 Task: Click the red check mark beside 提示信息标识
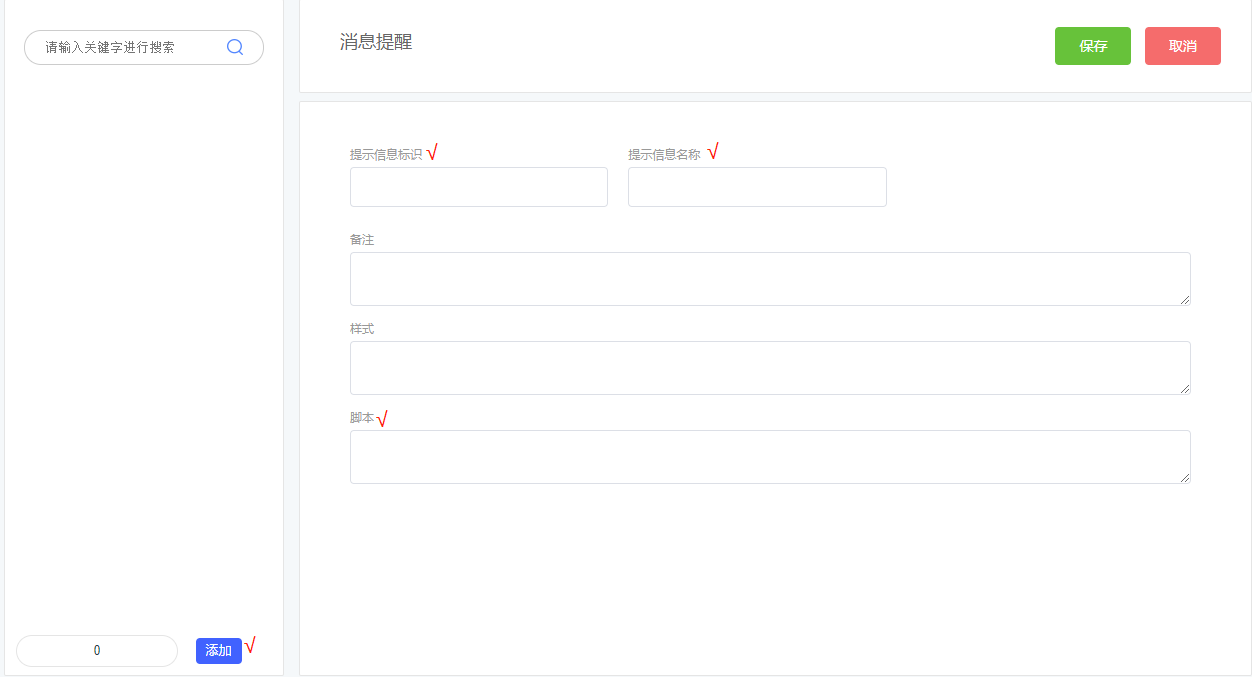click(432, 153)
